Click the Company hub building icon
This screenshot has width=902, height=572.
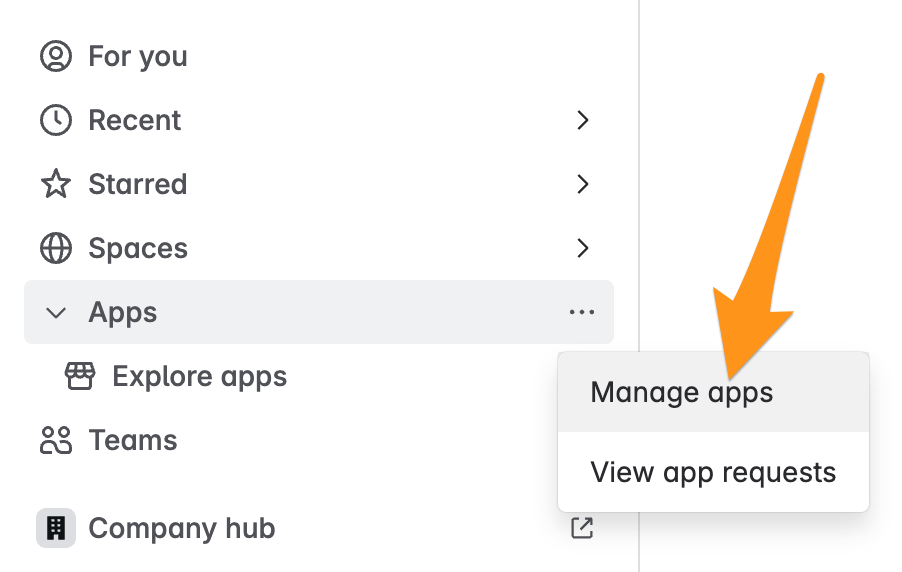pyautogui.click(x=56, y=528)
